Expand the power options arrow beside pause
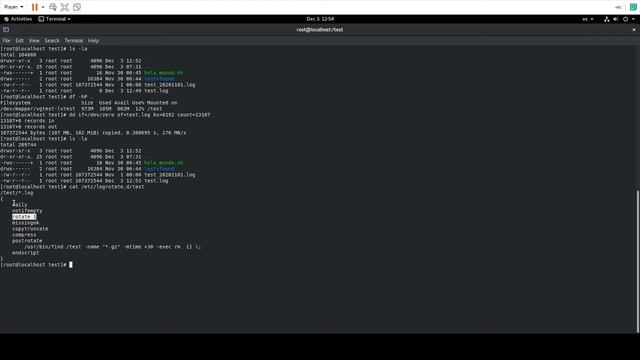The image size is (640, 360). pos(43,7)
